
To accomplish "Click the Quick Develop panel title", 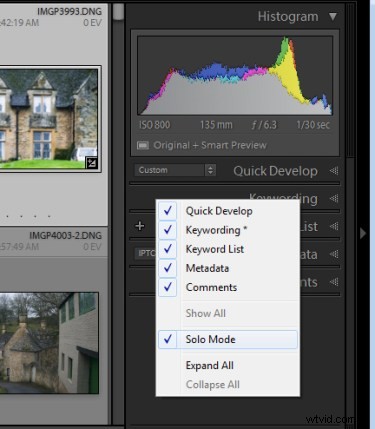I will [275, 171].
